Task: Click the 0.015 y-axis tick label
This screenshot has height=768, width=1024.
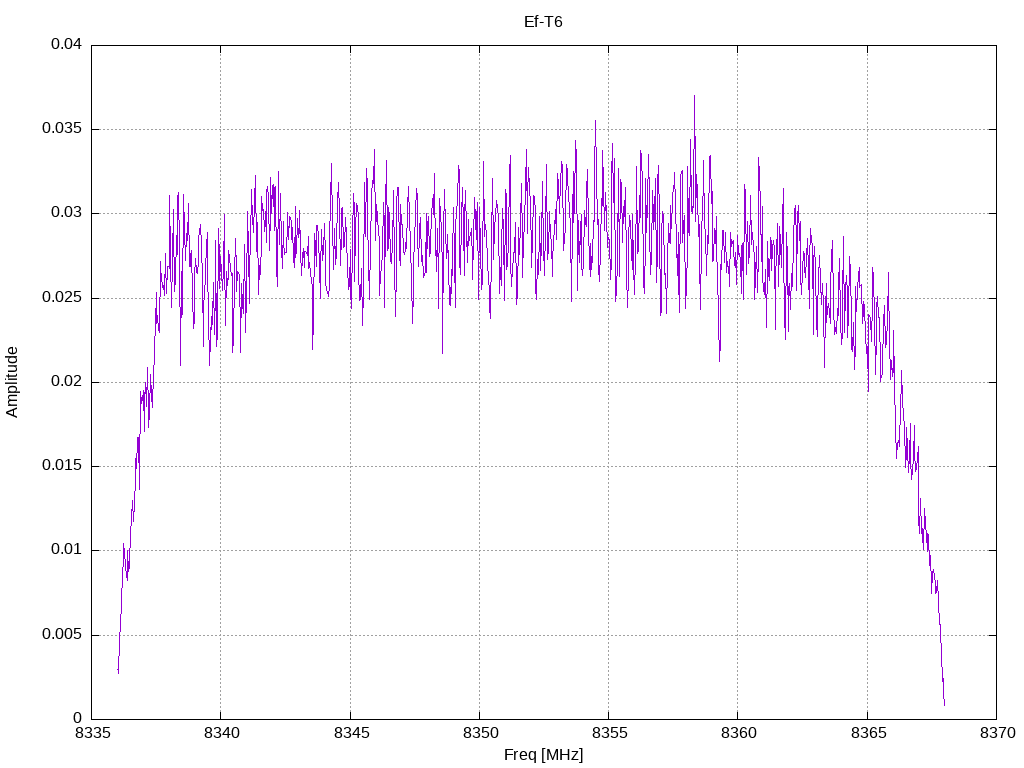Action: tap(62, 466)
